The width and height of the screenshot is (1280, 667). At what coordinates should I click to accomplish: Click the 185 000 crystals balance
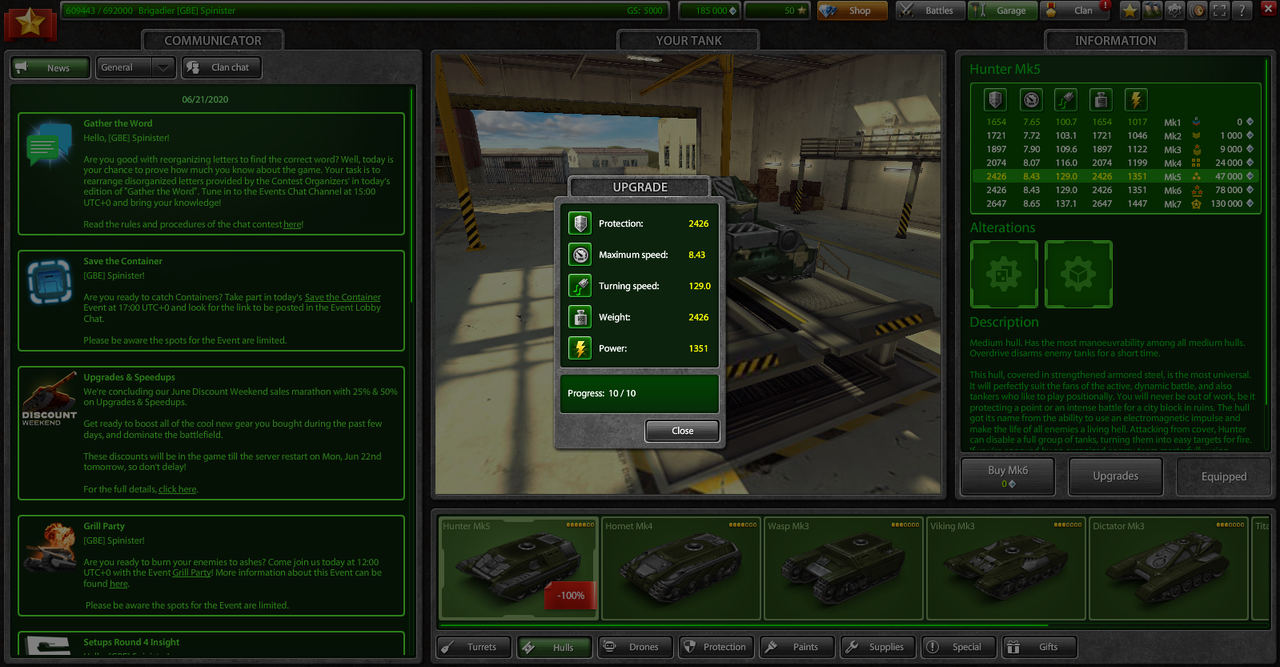coord(709,10)
